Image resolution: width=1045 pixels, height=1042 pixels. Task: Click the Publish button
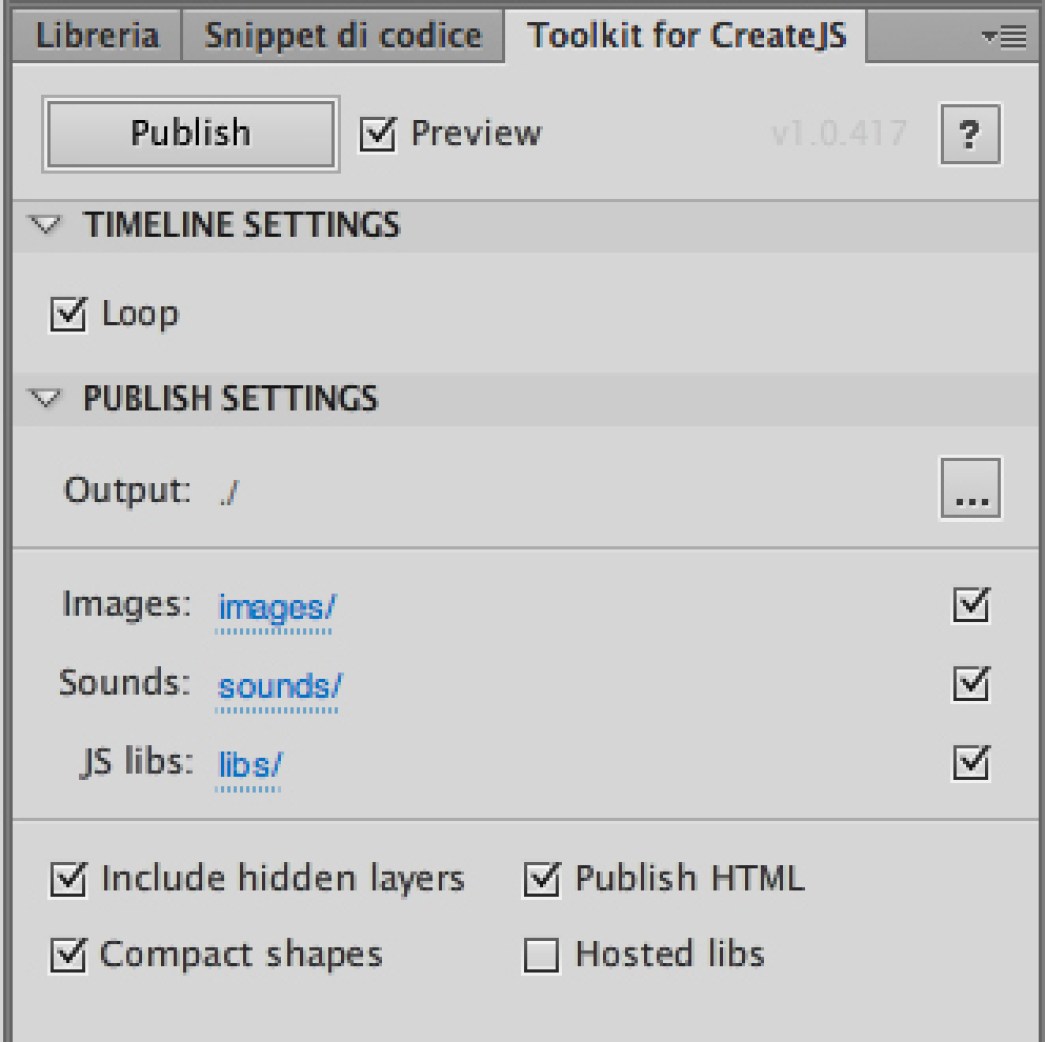pos(191,133)
